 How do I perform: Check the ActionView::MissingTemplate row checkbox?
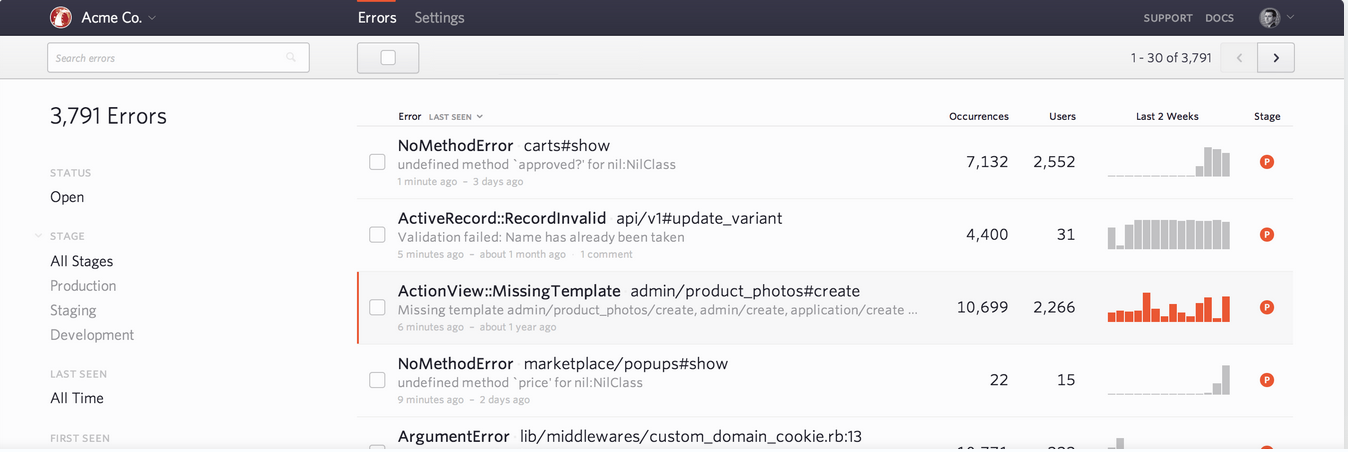[x=377, y=307]
